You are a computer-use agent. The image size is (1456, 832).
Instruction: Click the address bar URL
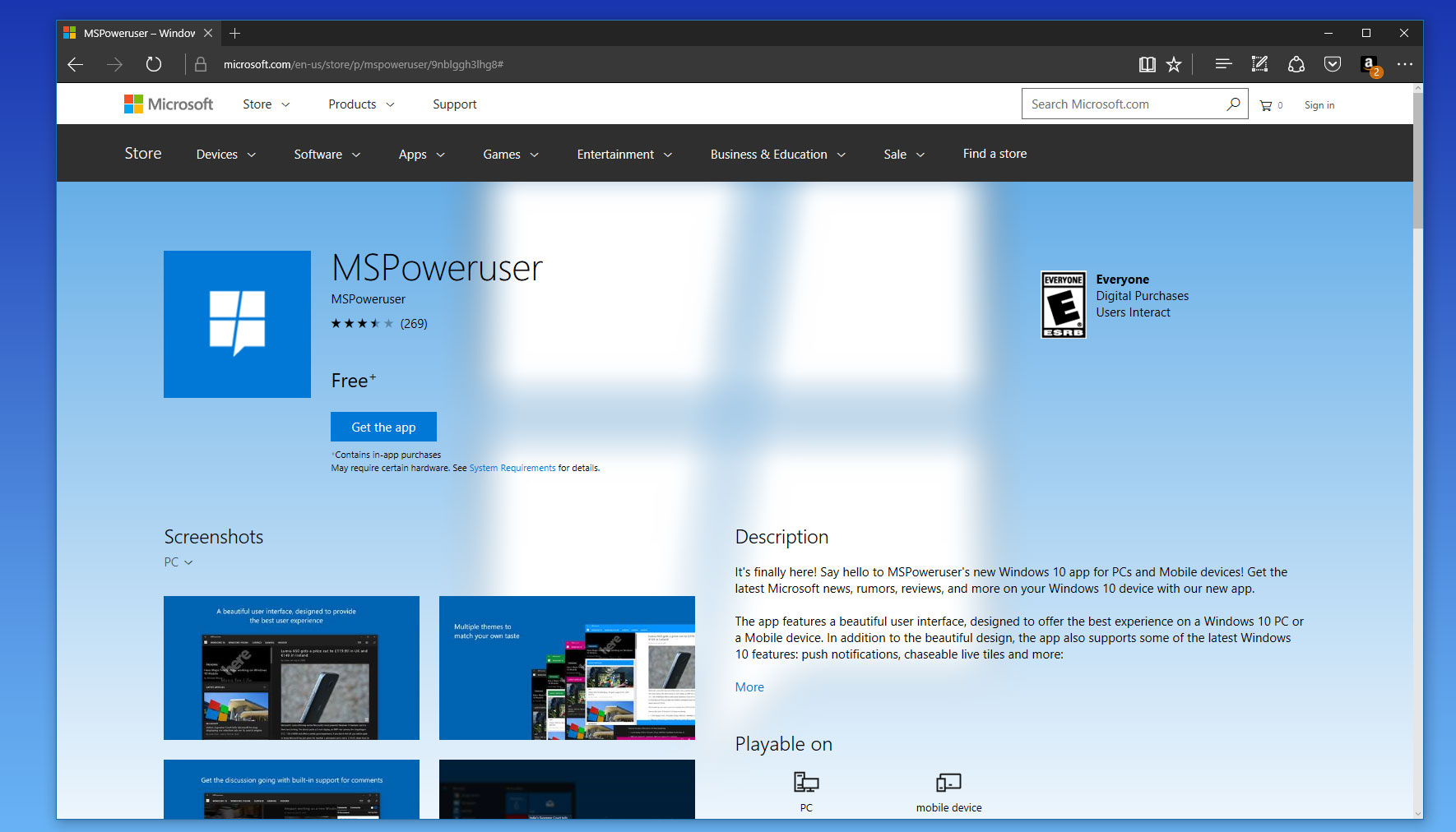363,64
